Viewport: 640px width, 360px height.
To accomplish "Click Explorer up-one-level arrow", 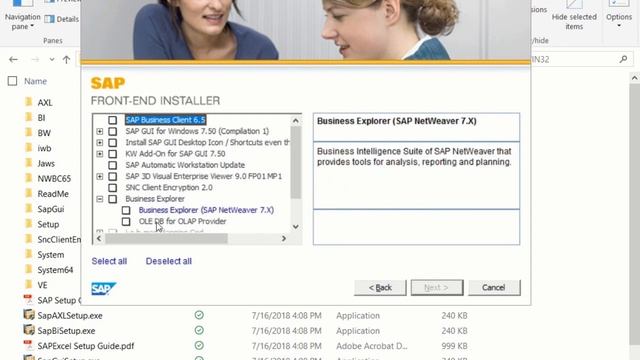I will (67, 60).
